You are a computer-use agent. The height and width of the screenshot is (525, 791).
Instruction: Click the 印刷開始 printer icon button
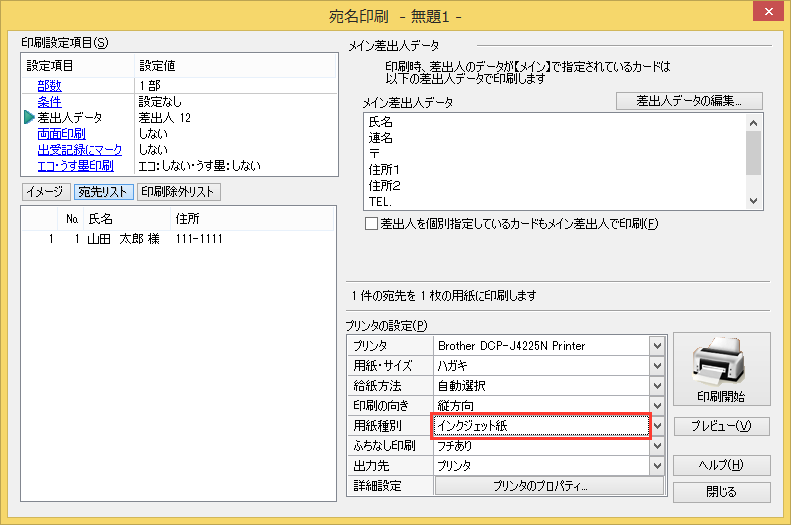(x=721, y=369)
